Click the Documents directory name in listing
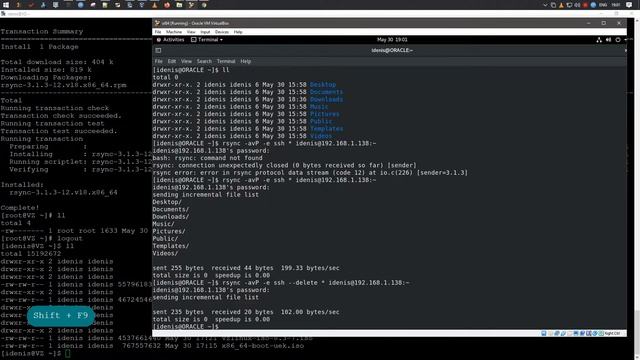The width and height of the screenshot is (640, 360). click(327, 92)
